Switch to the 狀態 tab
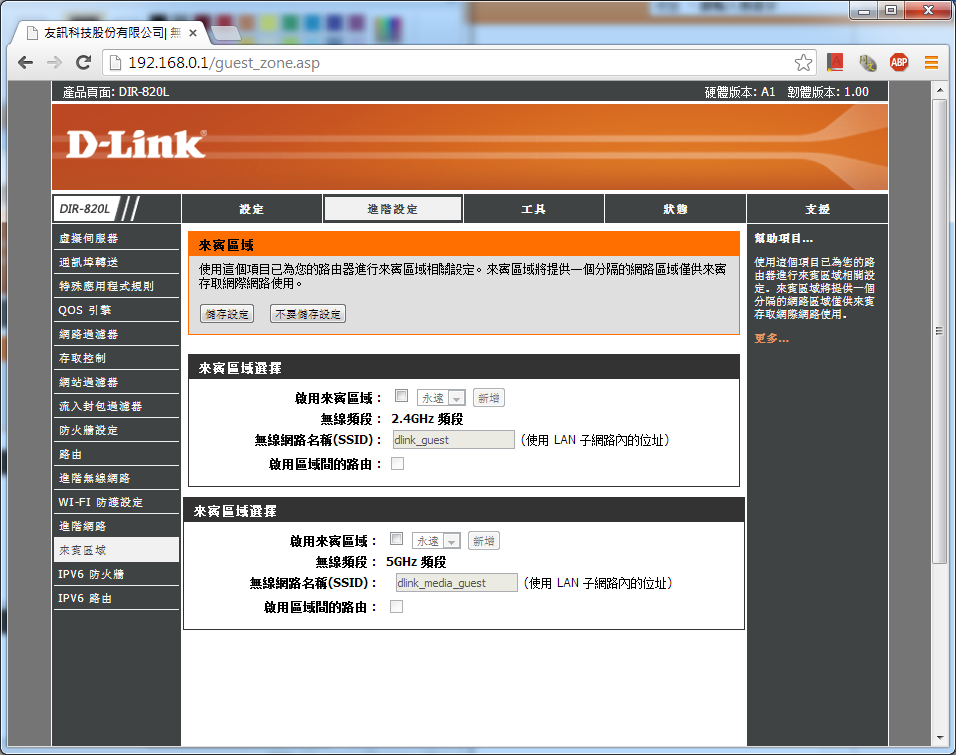 675,209
